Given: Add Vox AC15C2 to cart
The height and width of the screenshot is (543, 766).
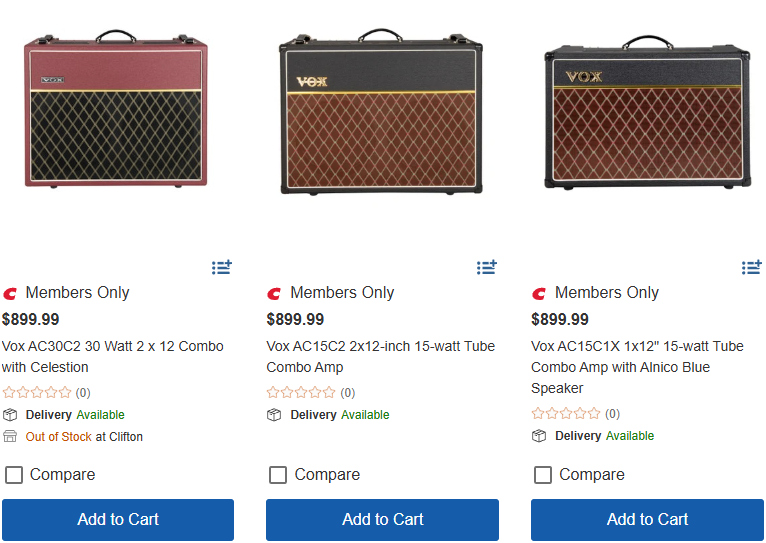Looking at the screenshot, I should click(382, 520).
